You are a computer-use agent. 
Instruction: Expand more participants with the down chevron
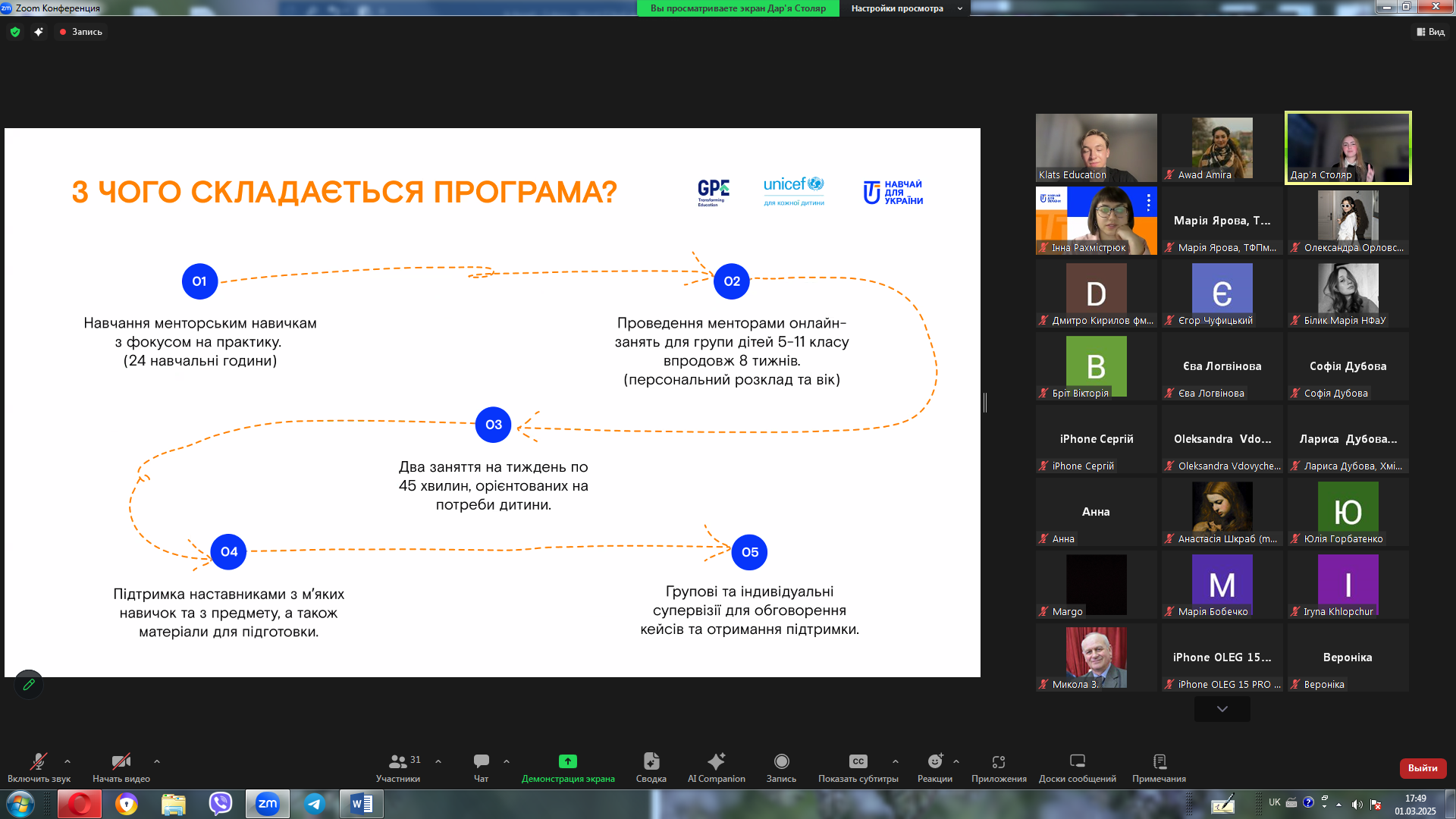point(1222,709)
